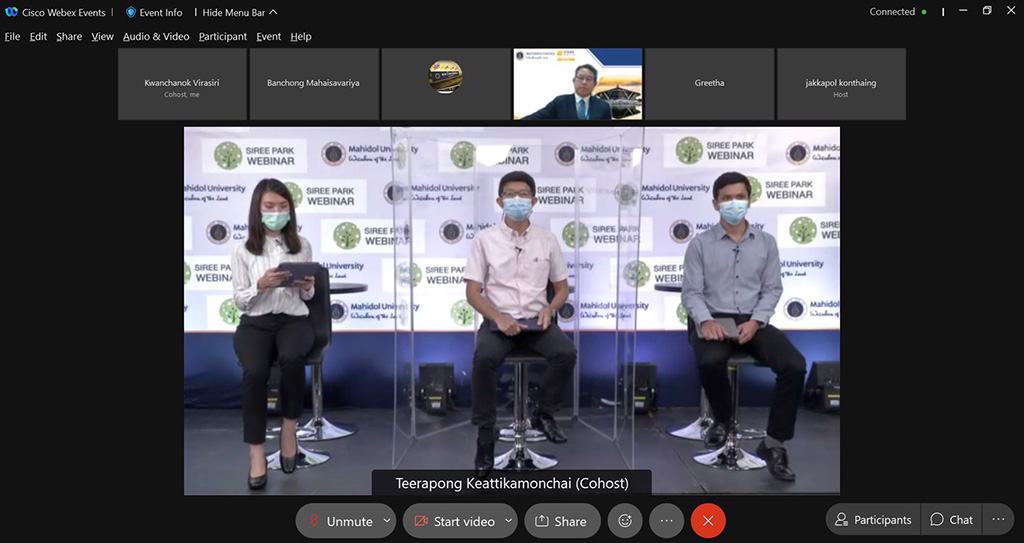Click the Cisco Webex Events logo icon

pyautogui.click(x=12, y=12)
